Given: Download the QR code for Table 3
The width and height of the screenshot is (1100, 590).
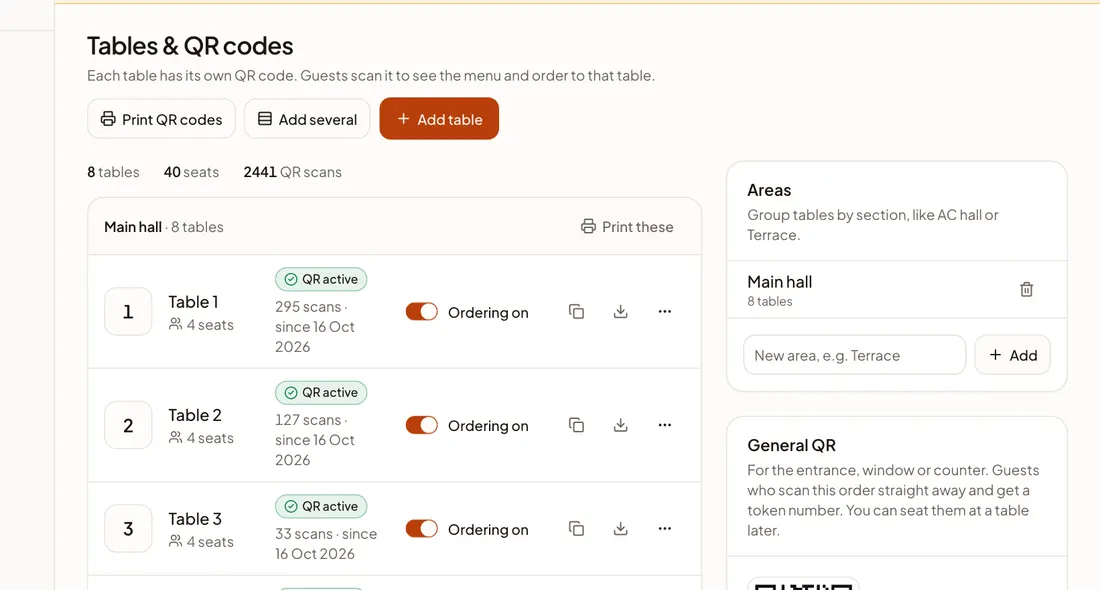Looking at the screenshot, I should coord(621,529).
